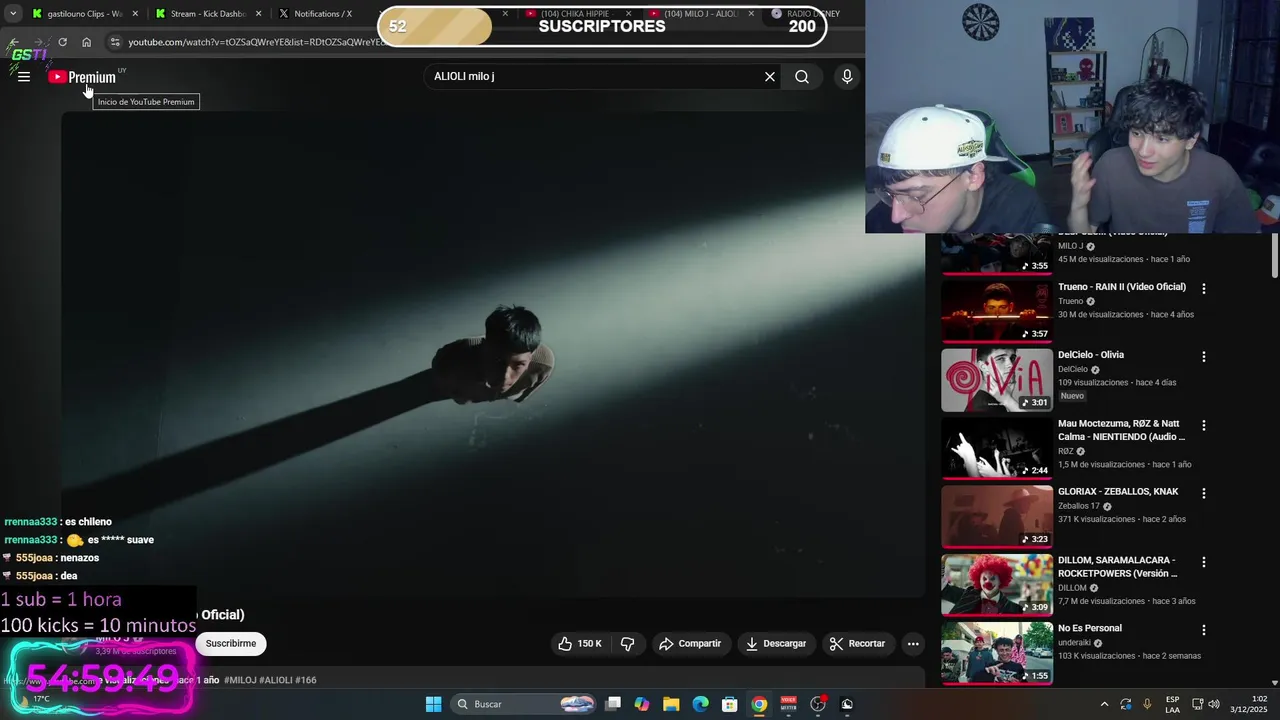Clip the video using Recortar
This screenshot has width=1280, height=720.
pyautogui.click(x=858, y=644)
